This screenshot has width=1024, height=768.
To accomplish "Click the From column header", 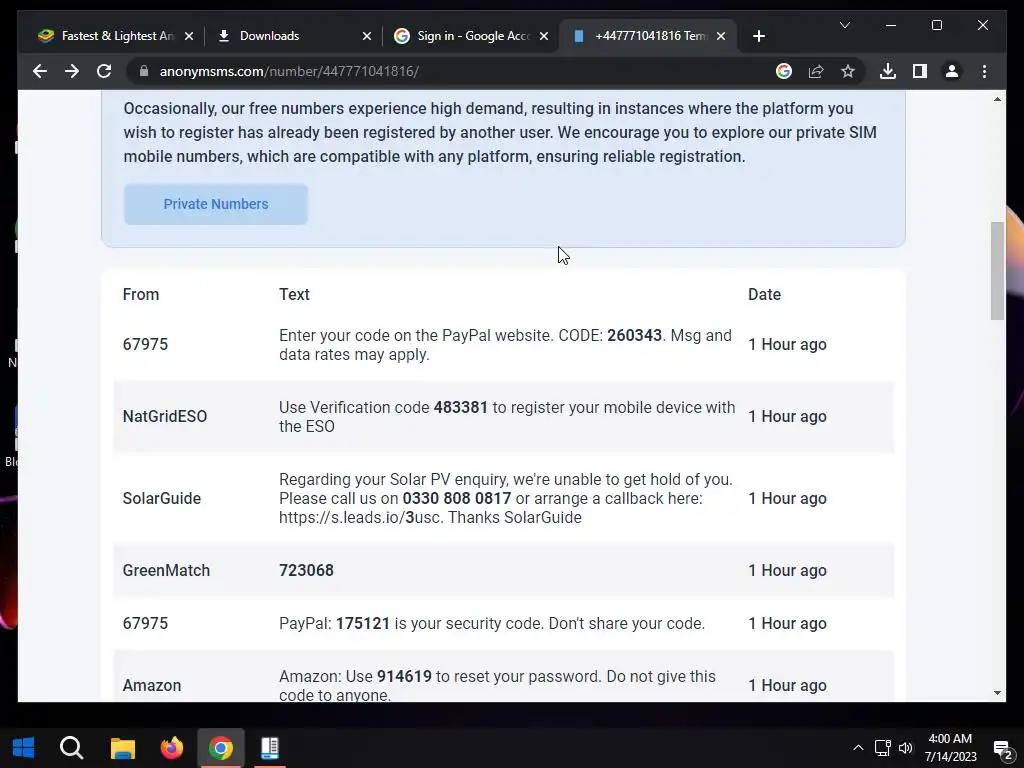I will tap(141, 295).
